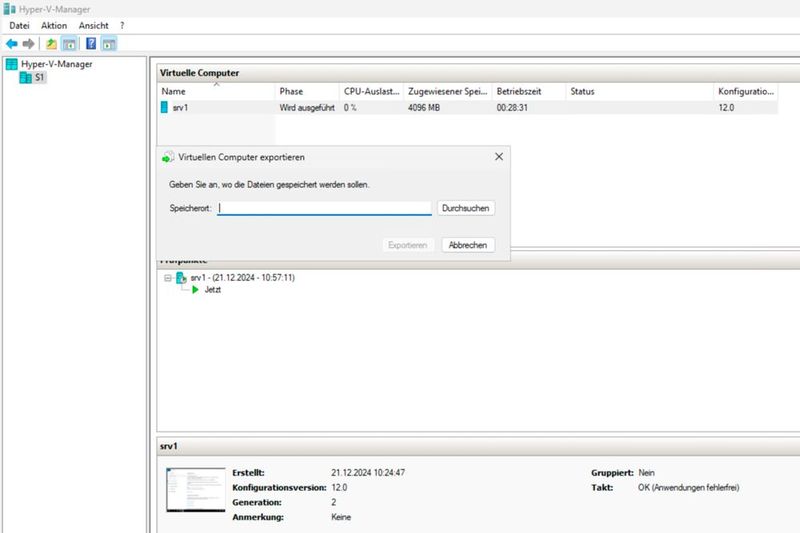The image size is (800, 533).
Task: Collapse the srv1 checkpoint tree node
Action: click(x=167, y=278)
